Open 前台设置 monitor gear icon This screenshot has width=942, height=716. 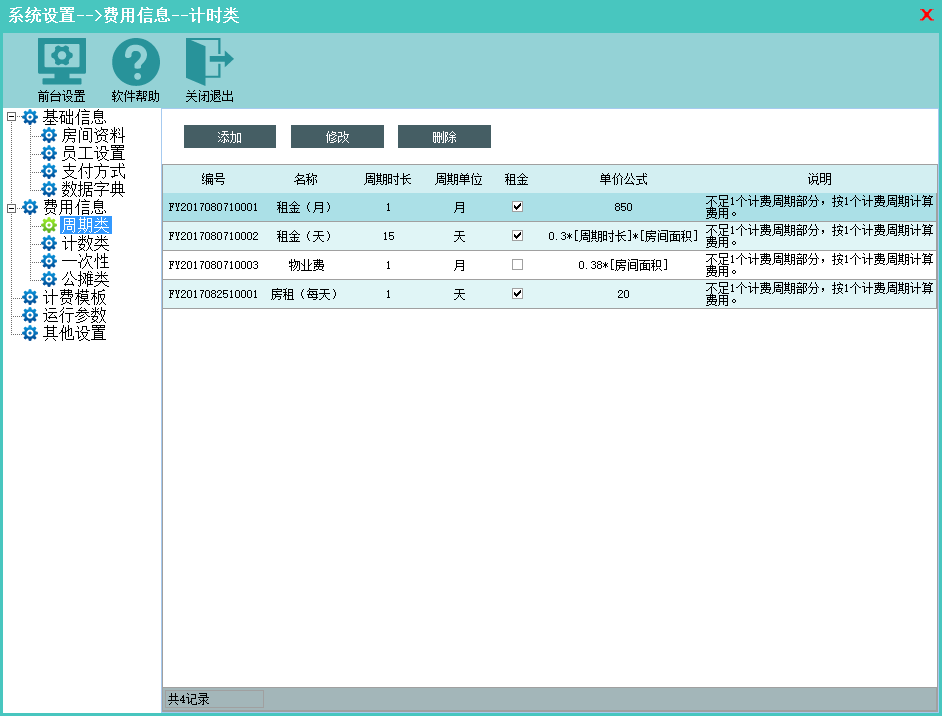[61, 62]
